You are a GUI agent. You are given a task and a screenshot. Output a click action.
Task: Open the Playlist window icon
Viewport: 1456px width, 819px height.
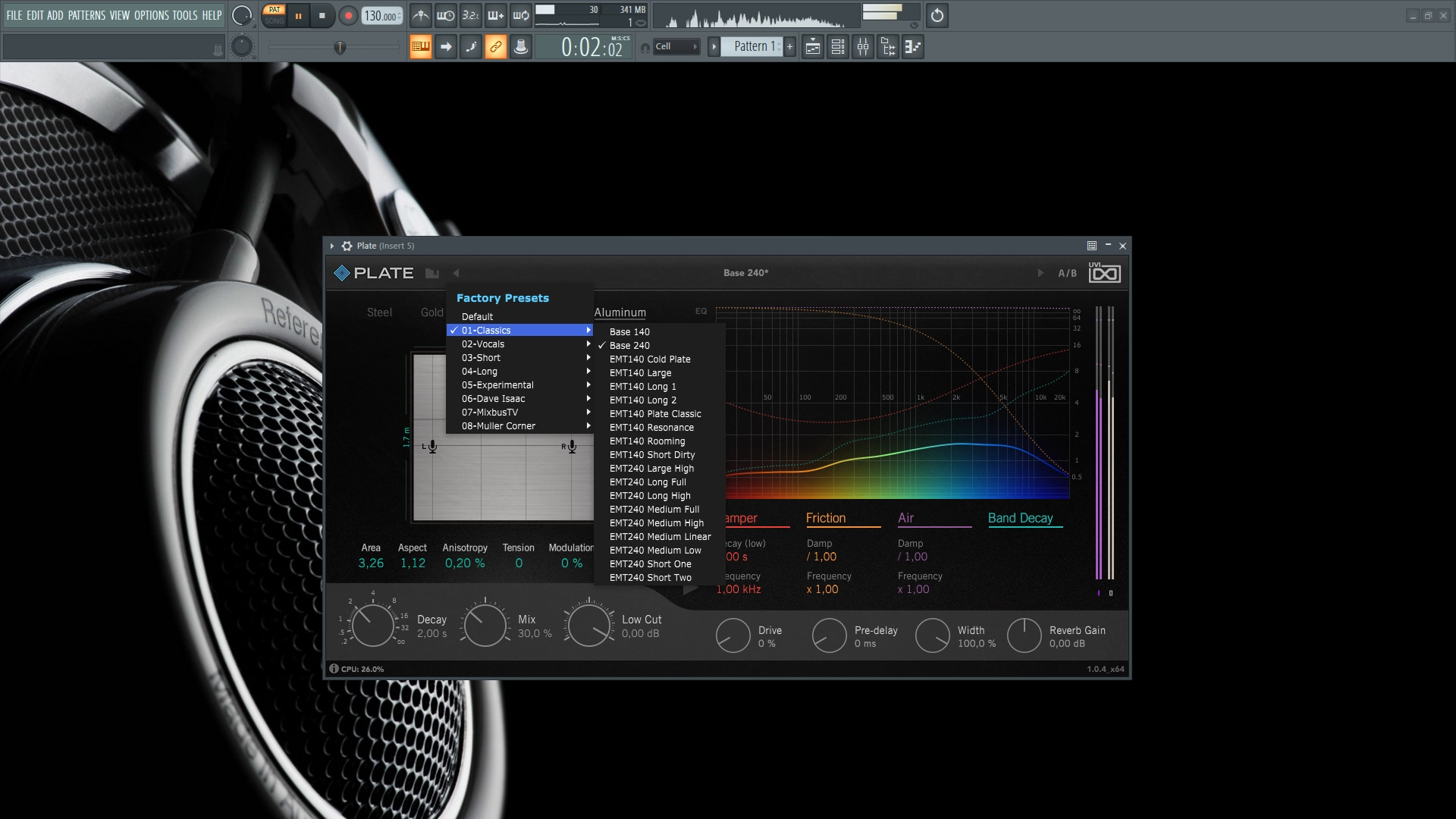813,47
